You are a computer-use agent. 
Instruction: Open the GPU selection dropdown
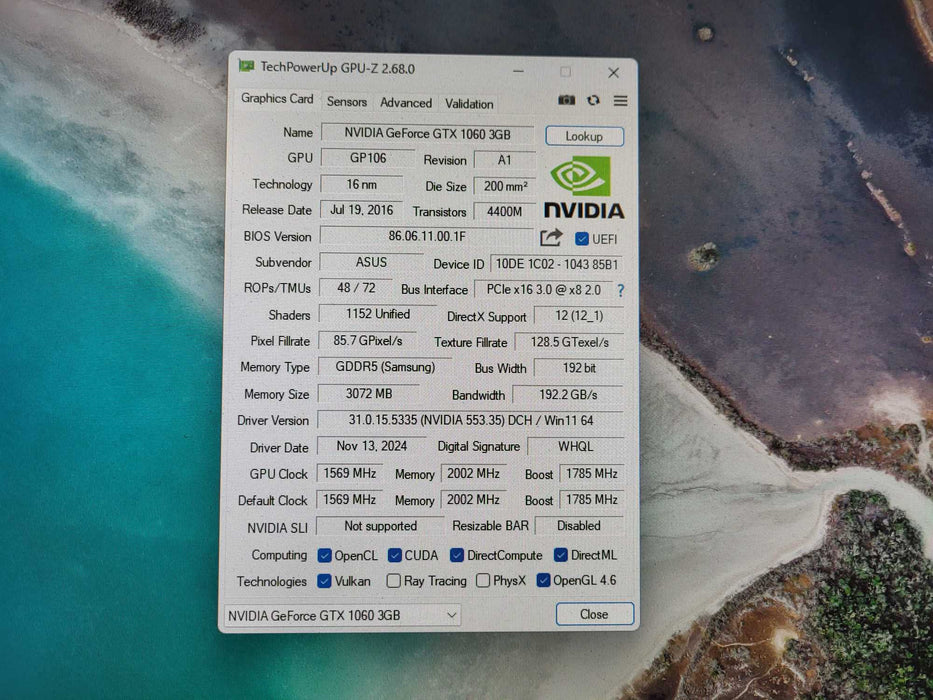[x=342, y=615]
